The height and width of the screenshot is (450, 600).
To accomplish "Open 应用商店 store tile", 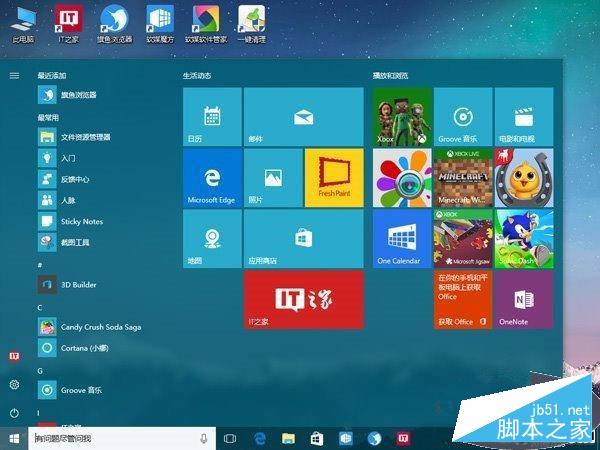I will (x=304, y=239).
